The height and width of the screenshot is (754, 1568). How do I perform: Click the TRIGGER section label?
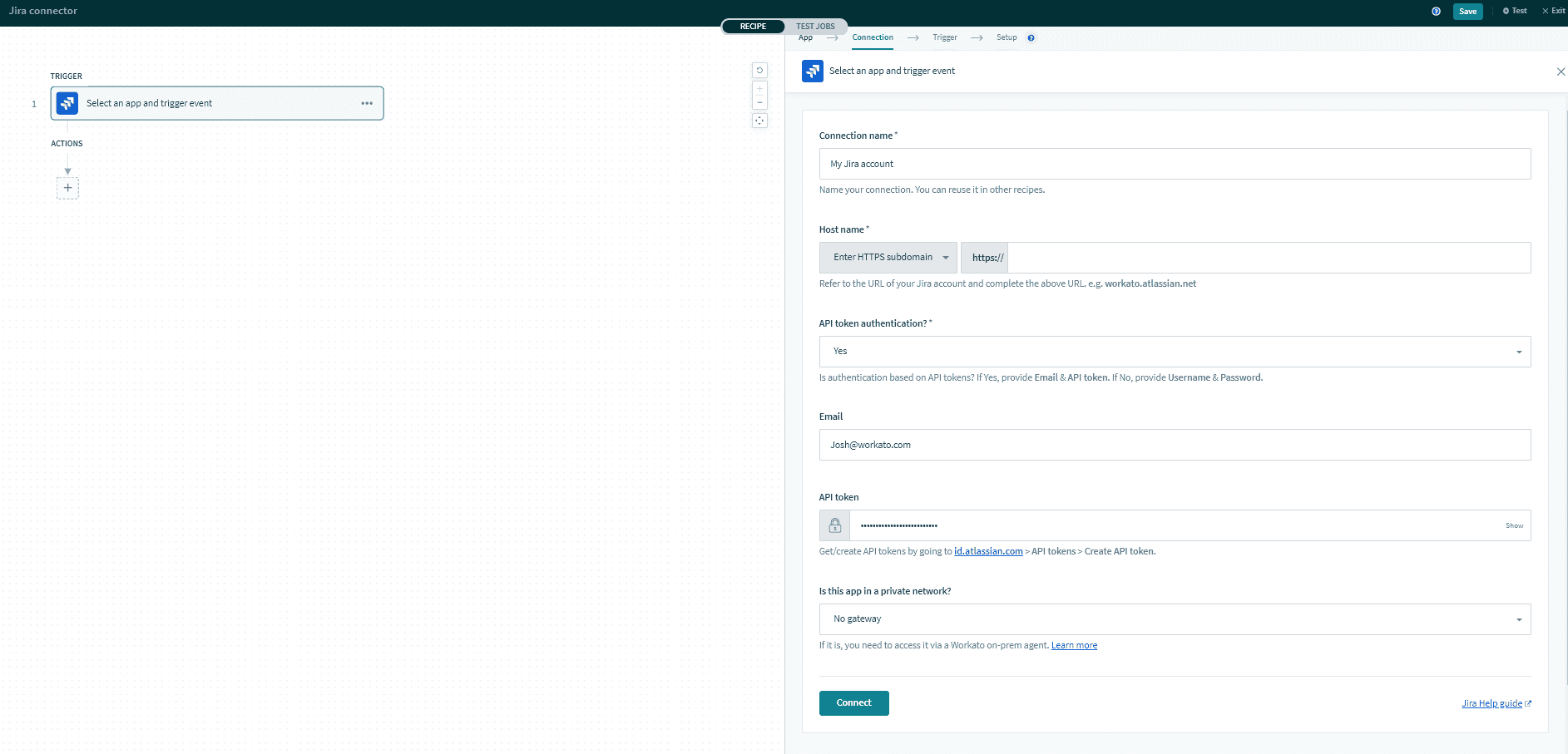(x=67, y=76)
